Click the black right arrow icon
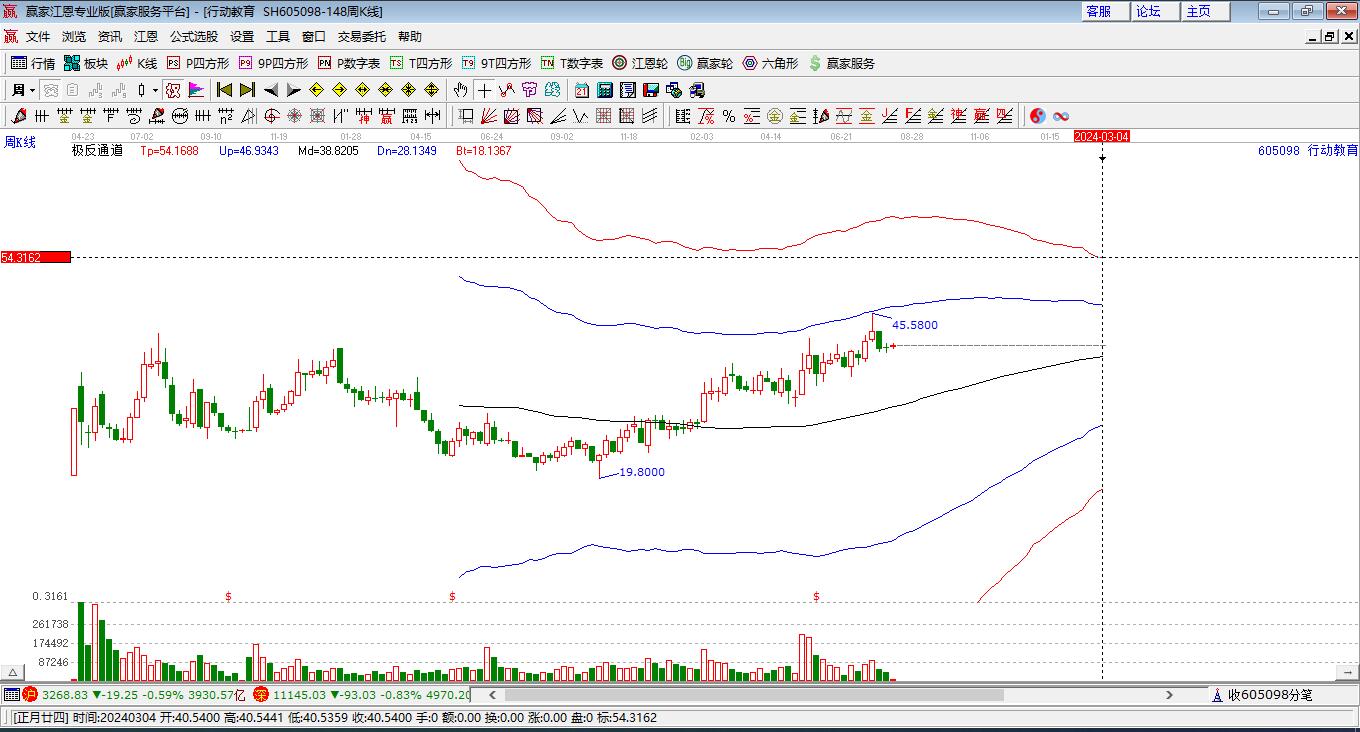 coord(293,90)
